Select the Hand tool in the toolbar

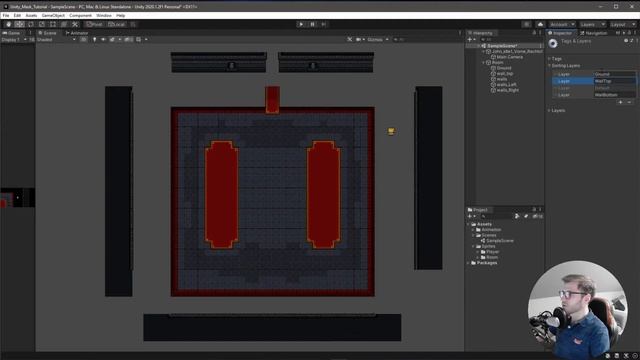coord(9,24)
